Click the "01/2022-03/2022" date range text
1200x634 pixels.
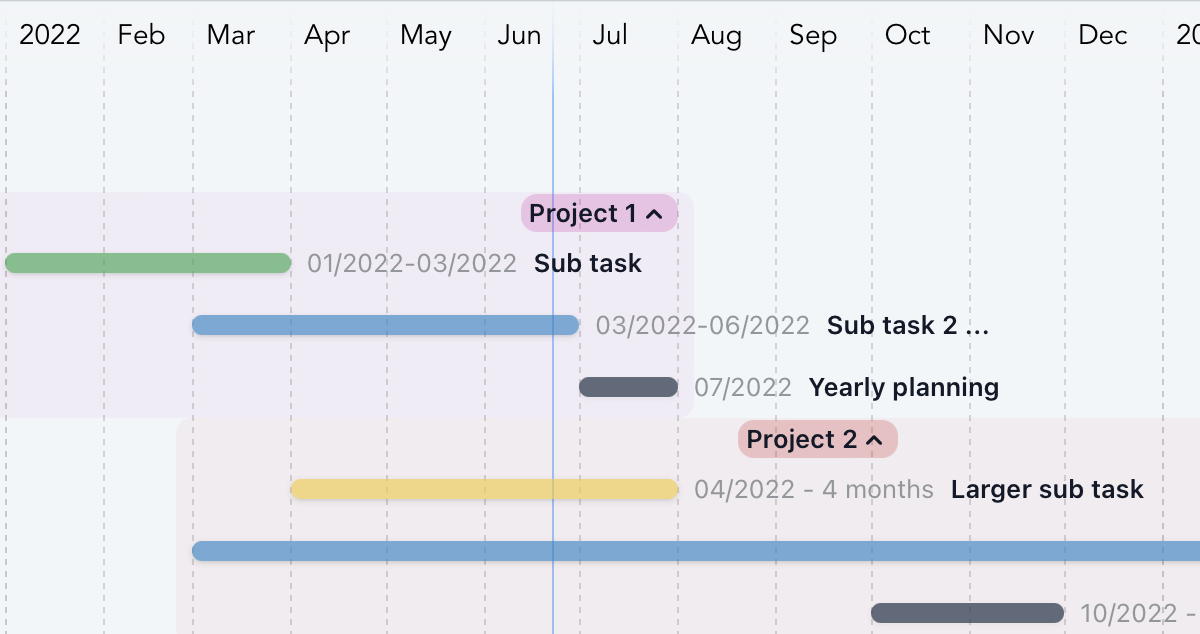(412, 264)
